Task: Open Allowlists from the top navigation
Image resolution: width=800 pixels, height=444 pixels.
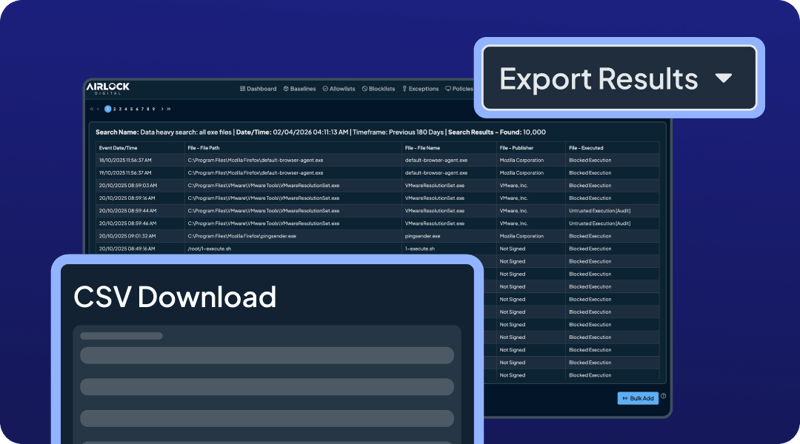Action: tap(338, 89)
